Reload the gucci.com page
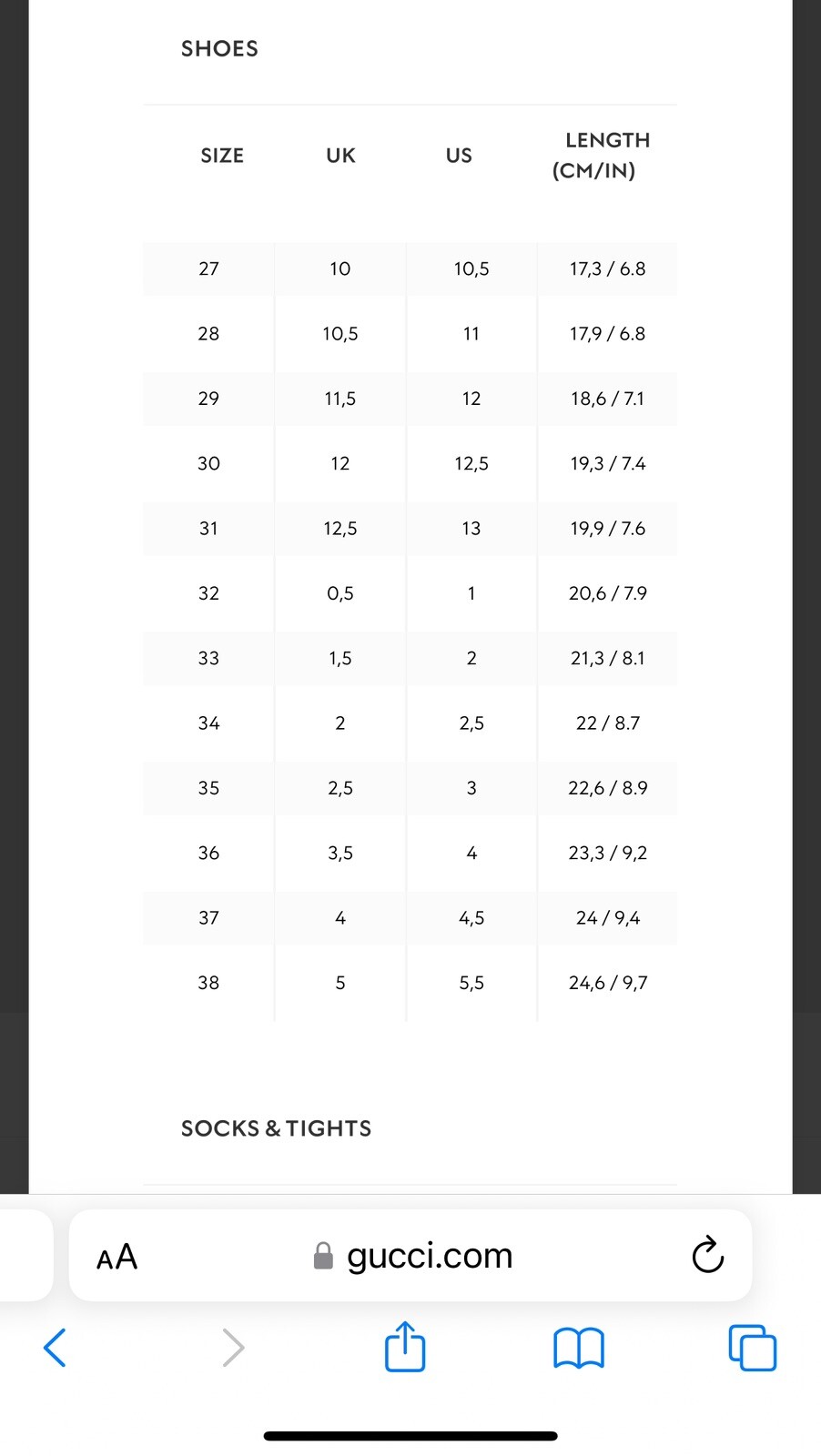Screen dimensions: 821x1456 [708, 1255]
